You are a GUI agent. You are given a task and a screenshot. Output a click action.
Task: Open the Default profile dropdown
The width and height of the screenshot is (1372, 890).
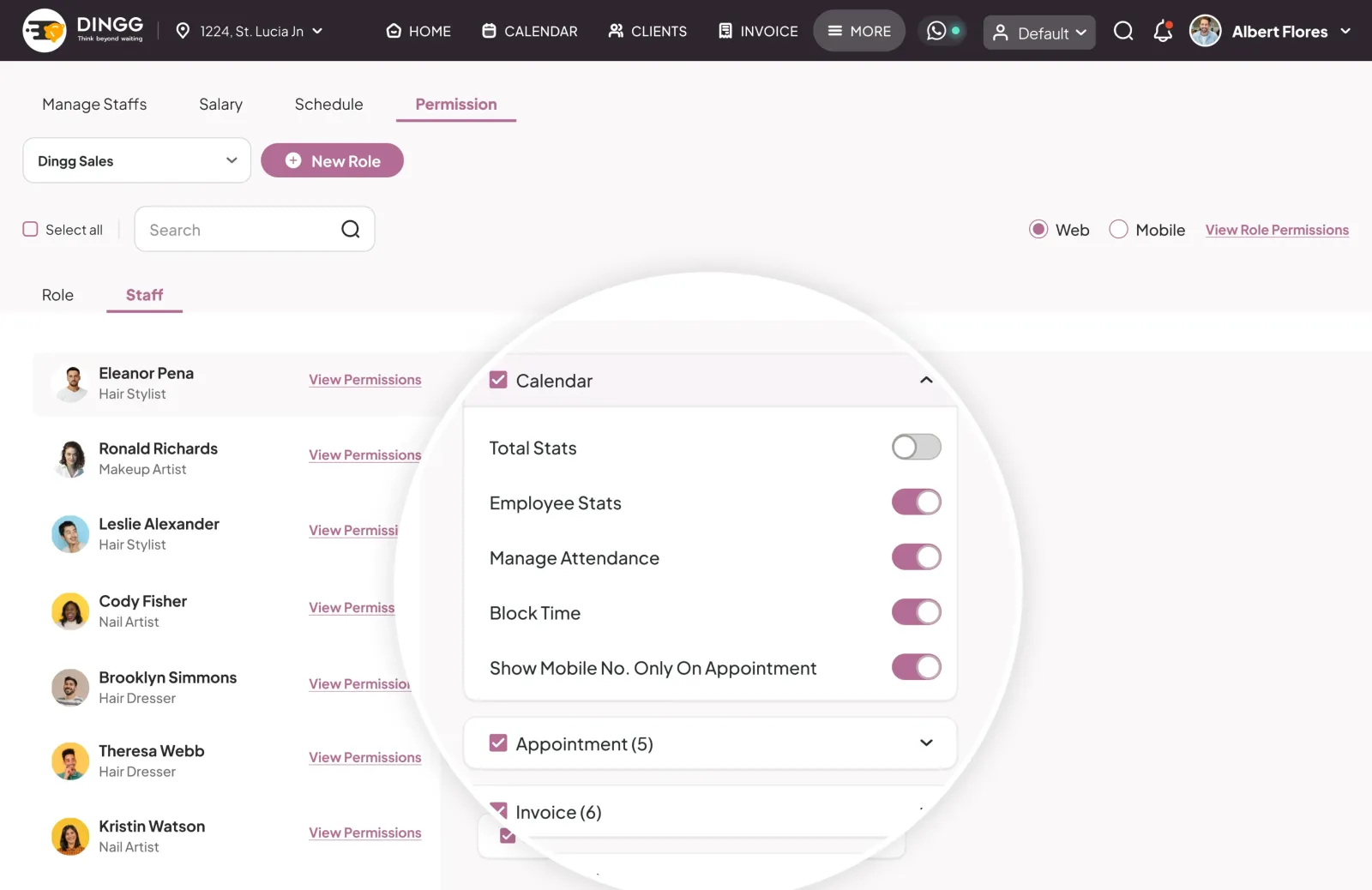[1039, 33]
